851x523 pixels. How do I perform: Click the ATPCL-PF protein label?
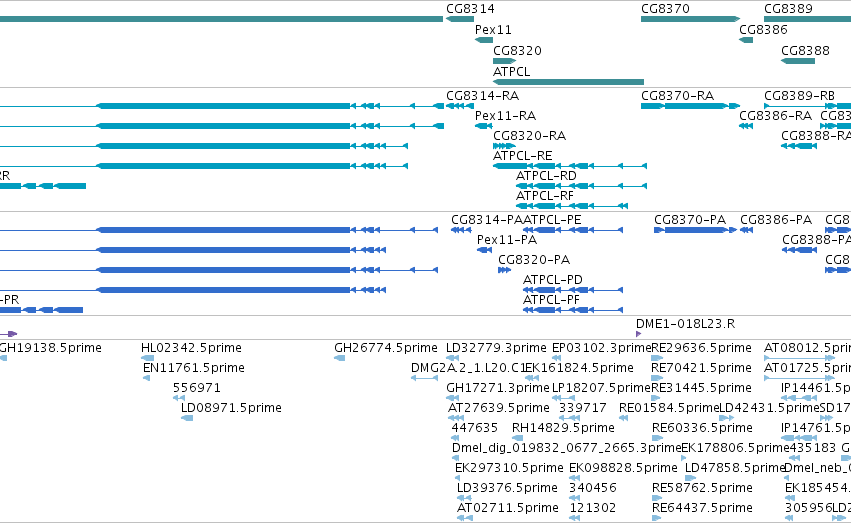pyautogui.click(x=551, y=300)
